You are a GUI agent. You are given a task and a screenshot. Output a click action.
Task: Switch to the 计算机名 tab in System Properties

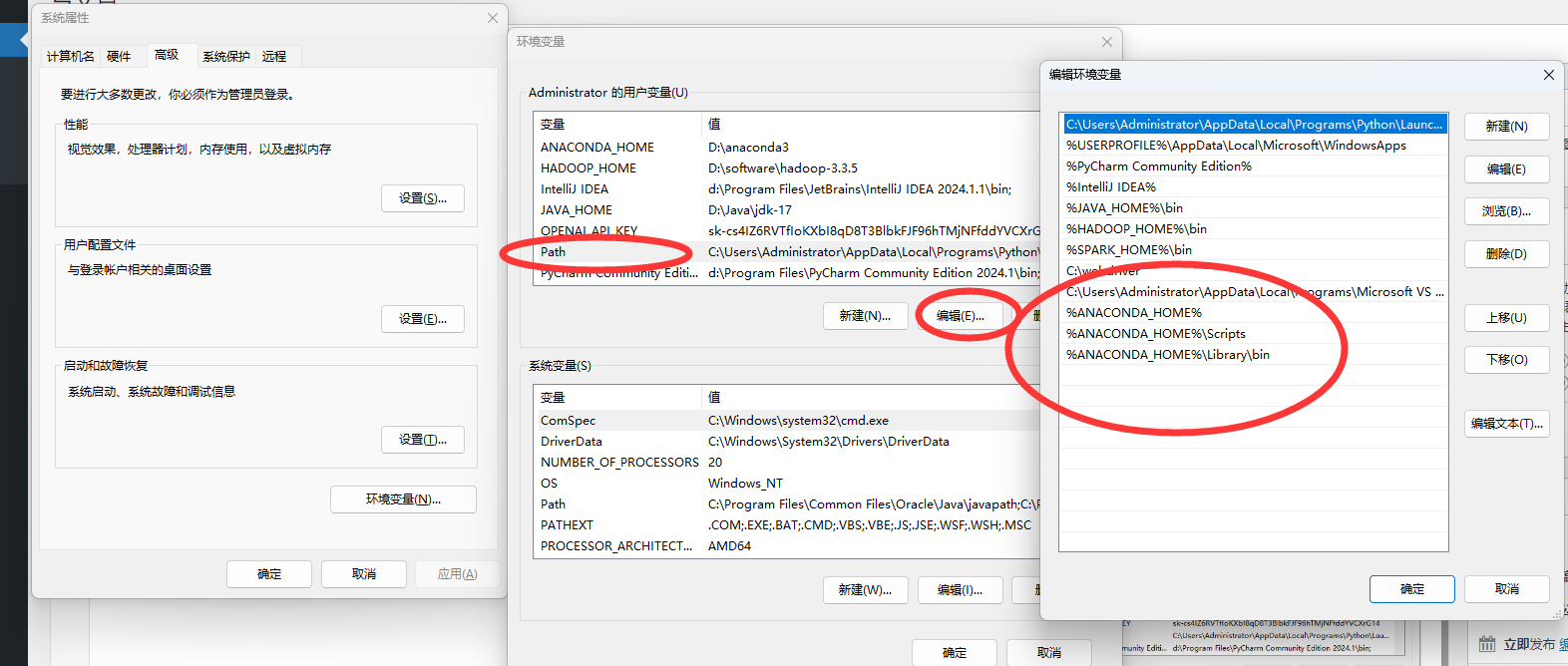[71, 57]
